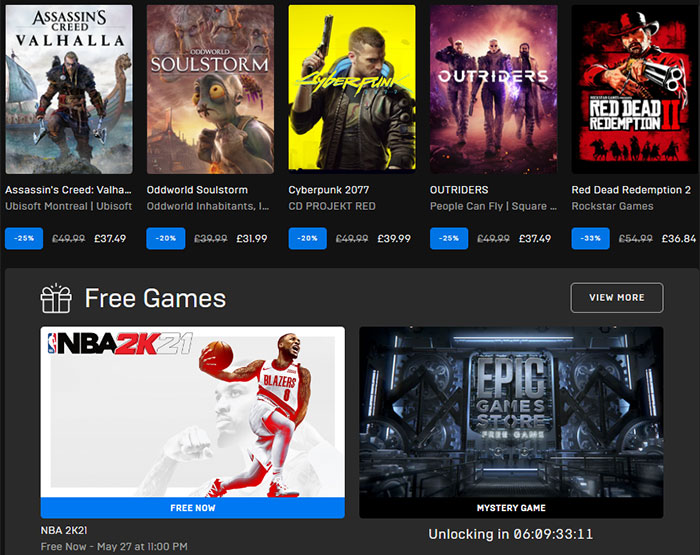Screen dimensions: 700x555
Task: Click the OUTRIDERS title text
Action: click(x=459, y=190)
